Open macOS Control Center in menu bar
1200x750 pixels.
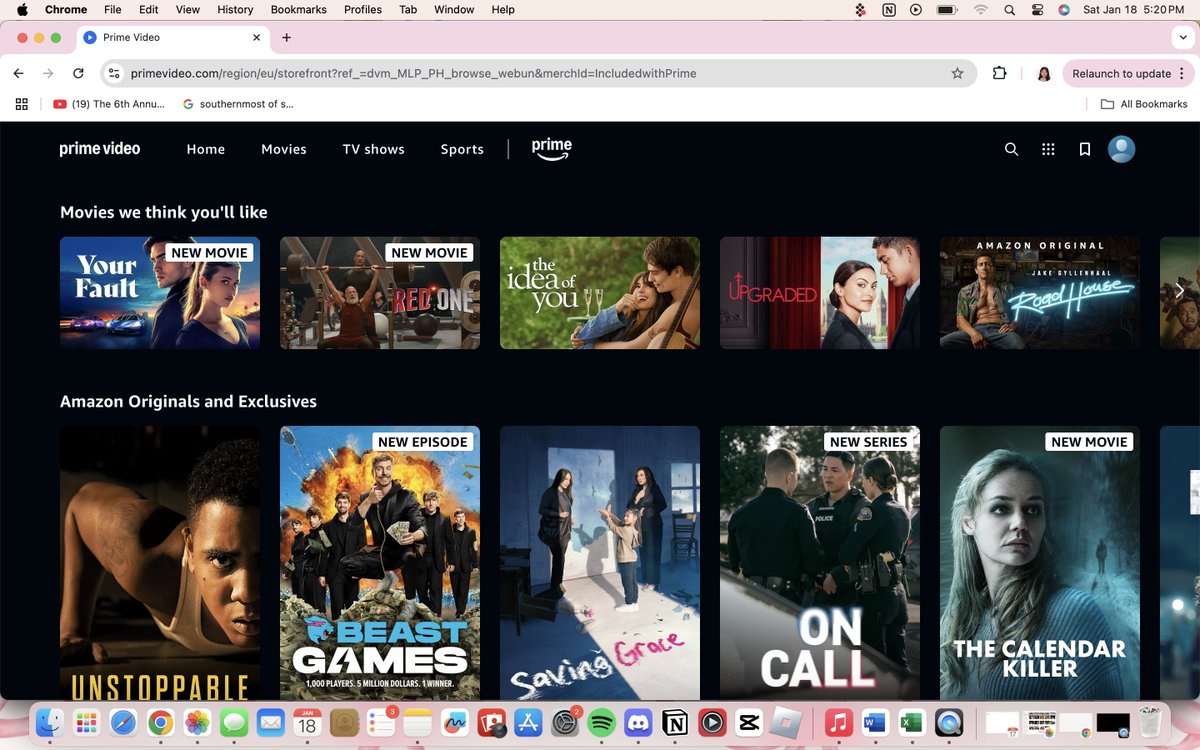pos(1036,10)
